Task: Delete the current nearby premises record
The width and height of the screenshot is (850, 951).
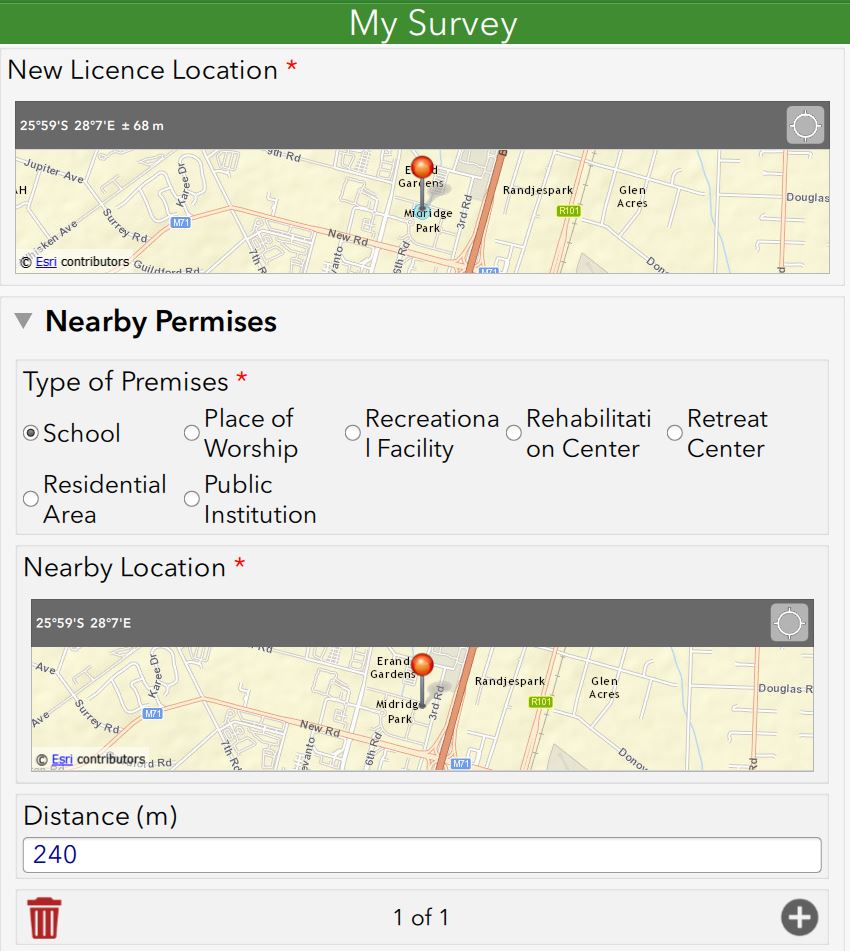Action: [44, 917]
